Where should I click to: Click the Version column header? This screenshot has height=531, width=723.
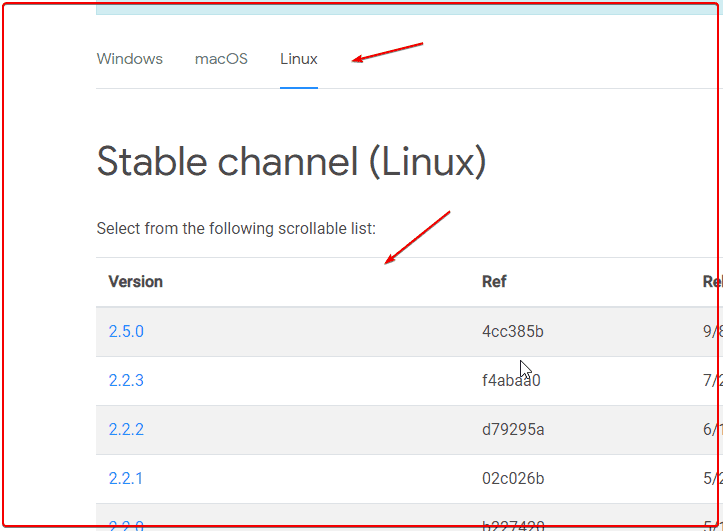tap(136, 282)
